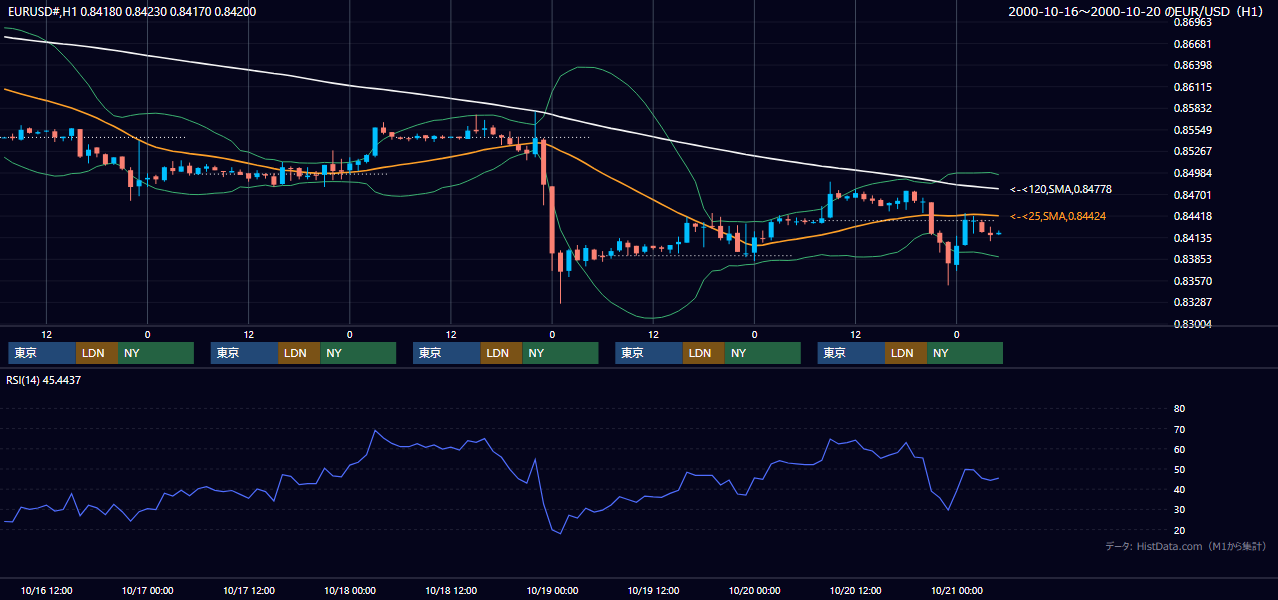Click RSI scale level 50
The image size is (1278, 600).
(x=1179, y=469)
